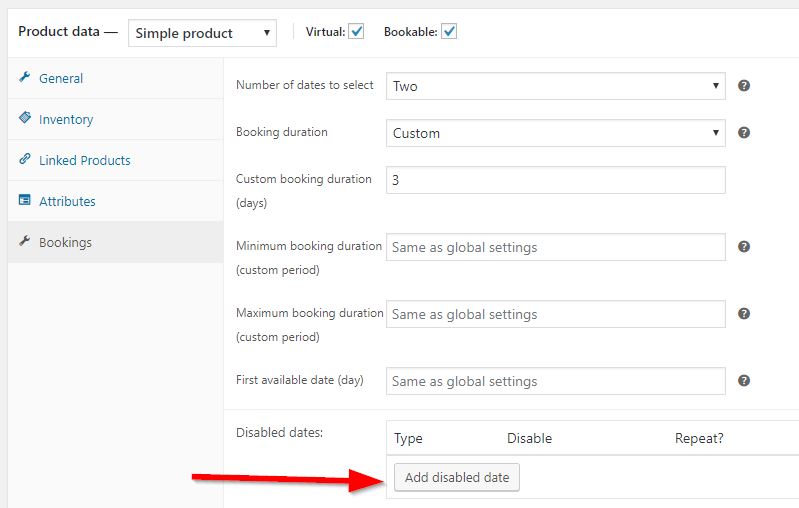
Task: Click the Bookings tab wrench icon
Action: pyautogui.click(x=25, y=242)
